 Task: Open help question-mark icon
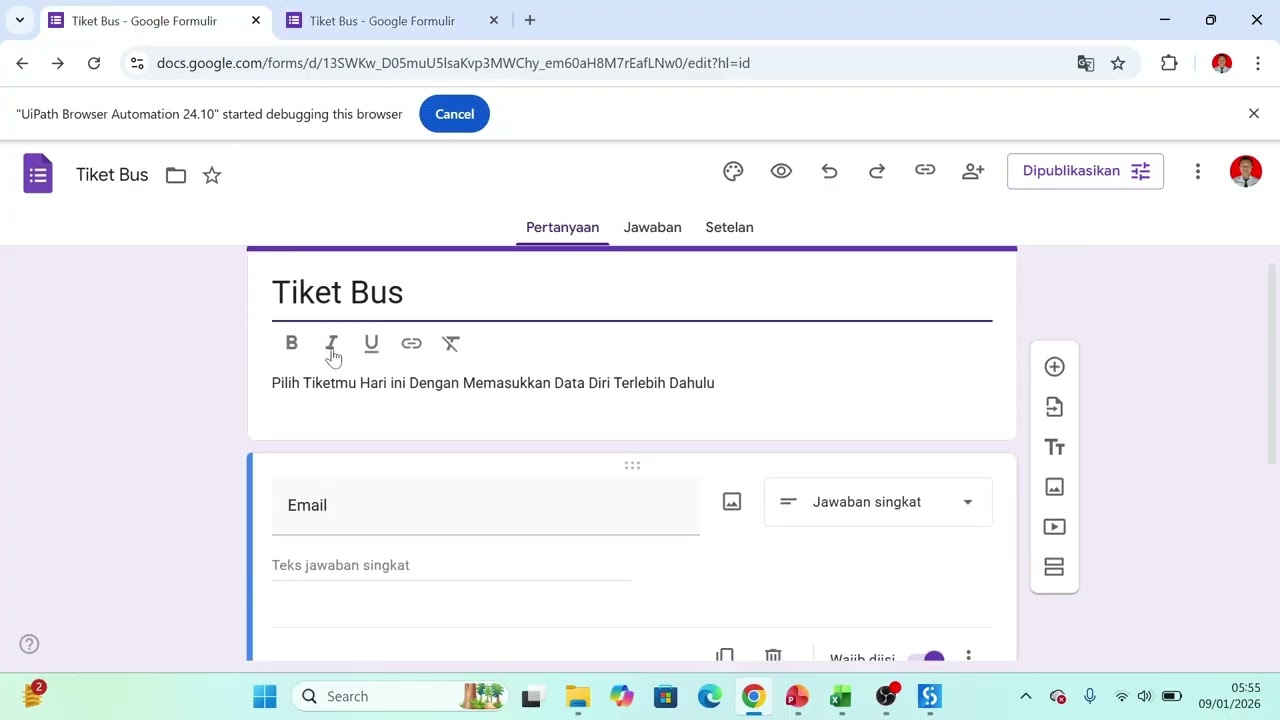pyautogui.click(x=30, y=644)
